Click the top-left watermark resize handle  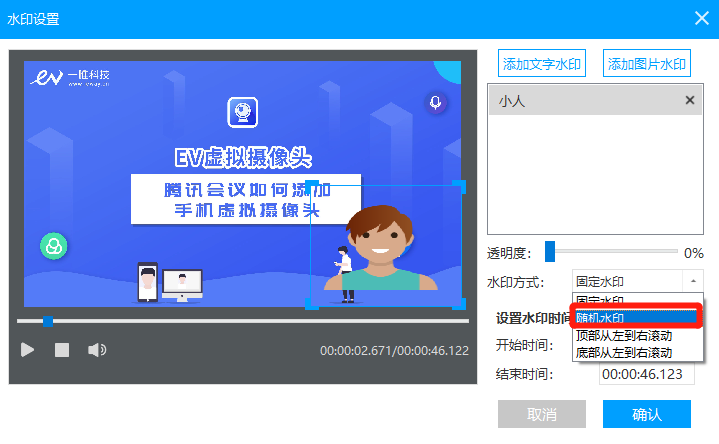pyautogui.click(x=312, y=187)
